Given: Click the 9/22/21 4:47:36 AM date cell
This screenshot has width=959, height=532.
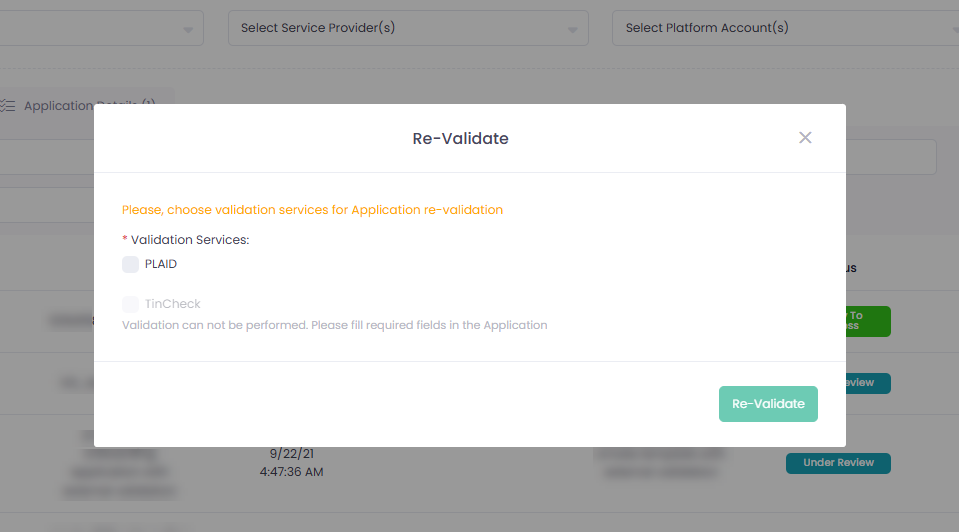Looking at the screenshot, I should coord(291,462).
